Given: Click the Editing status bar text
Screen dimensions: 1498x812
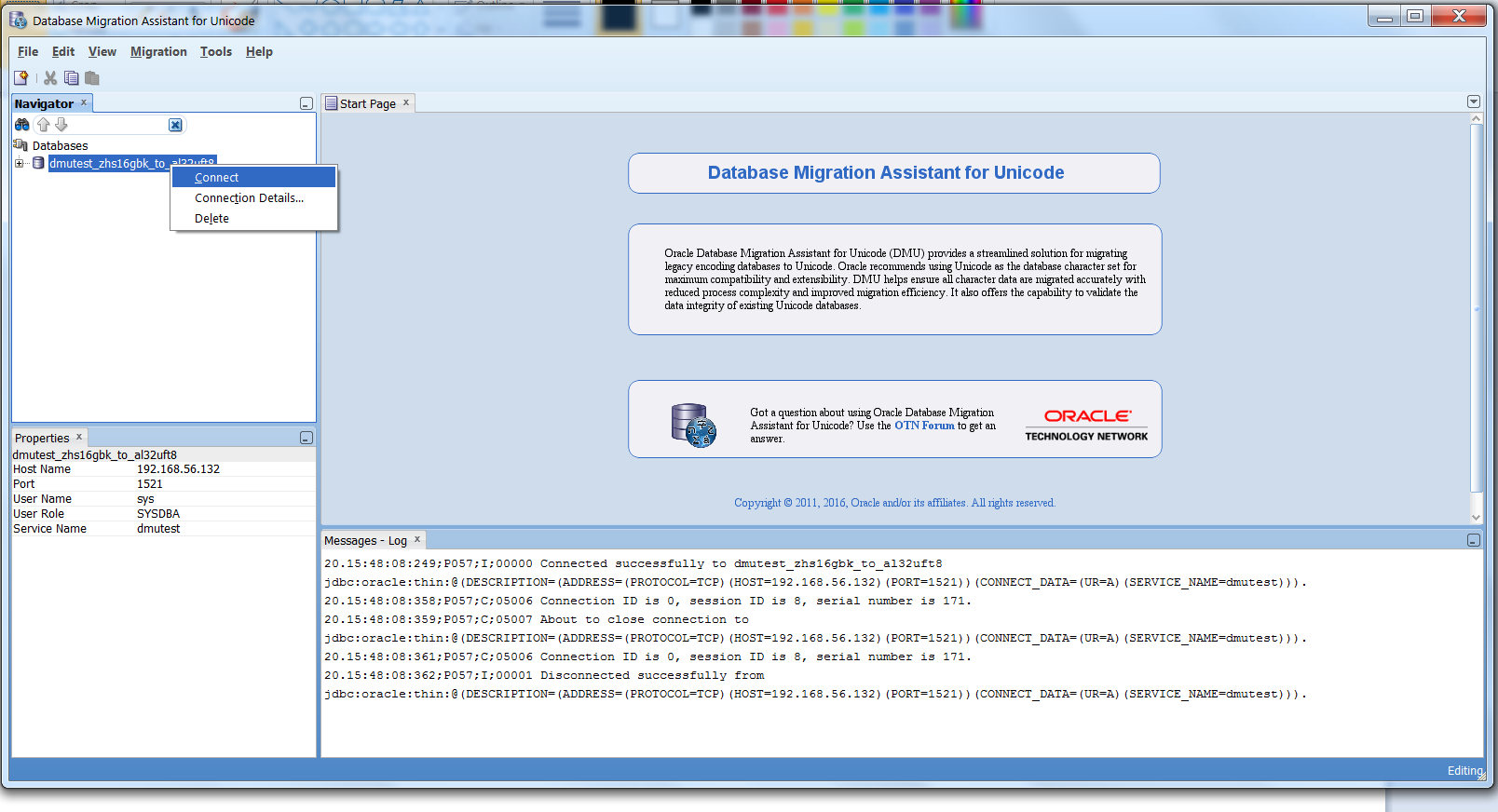Looking at the screenshot, I should [1464, 770].
